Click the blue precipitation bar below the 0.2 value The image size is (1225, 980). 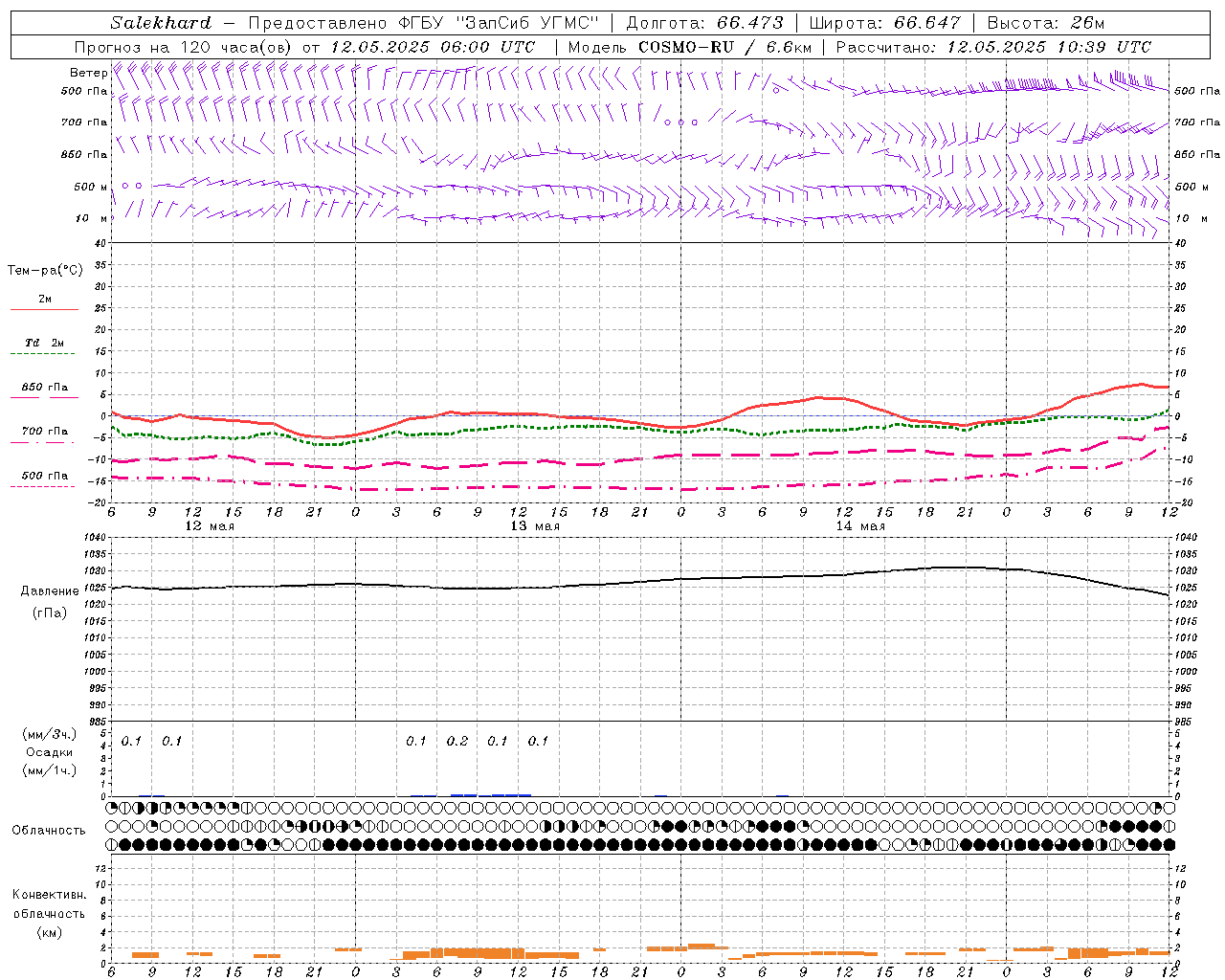(463, 794)
